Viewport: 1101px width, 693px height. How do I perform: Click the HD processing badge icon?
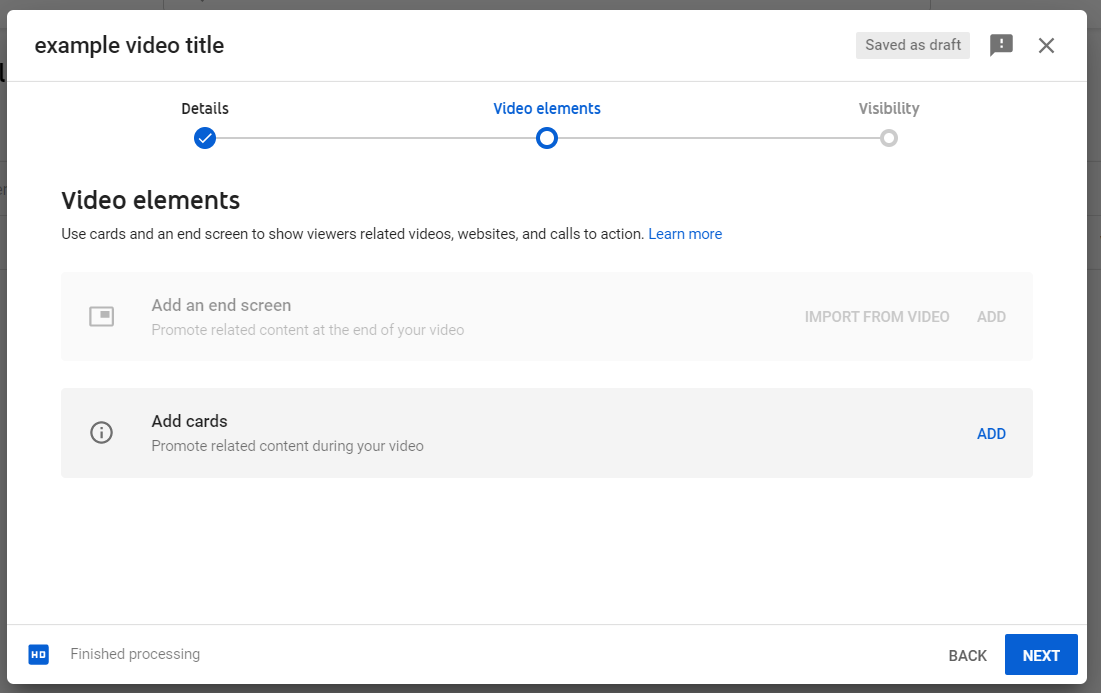38,655
